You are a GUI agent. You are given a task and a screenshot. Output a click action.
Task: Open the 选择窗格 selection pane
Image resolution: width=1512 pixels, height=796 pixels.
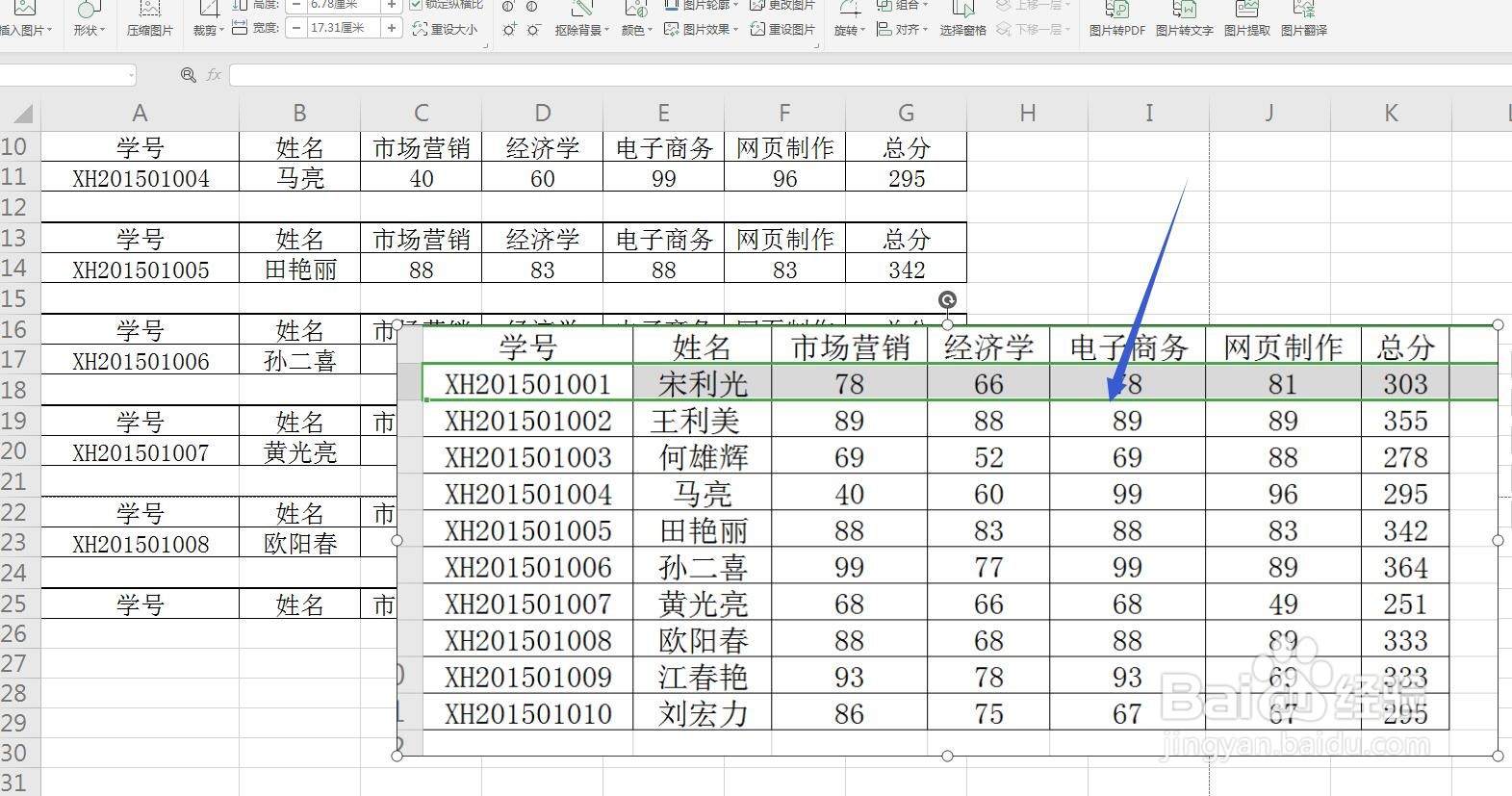click(962, 19)
